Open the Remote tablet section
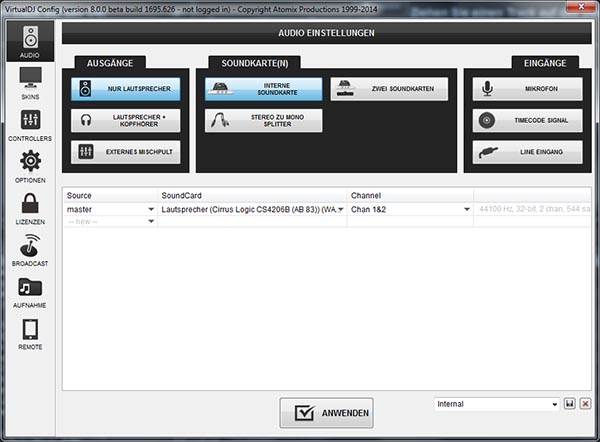Screen dimensions: 600x442 (x=30, y=334)
